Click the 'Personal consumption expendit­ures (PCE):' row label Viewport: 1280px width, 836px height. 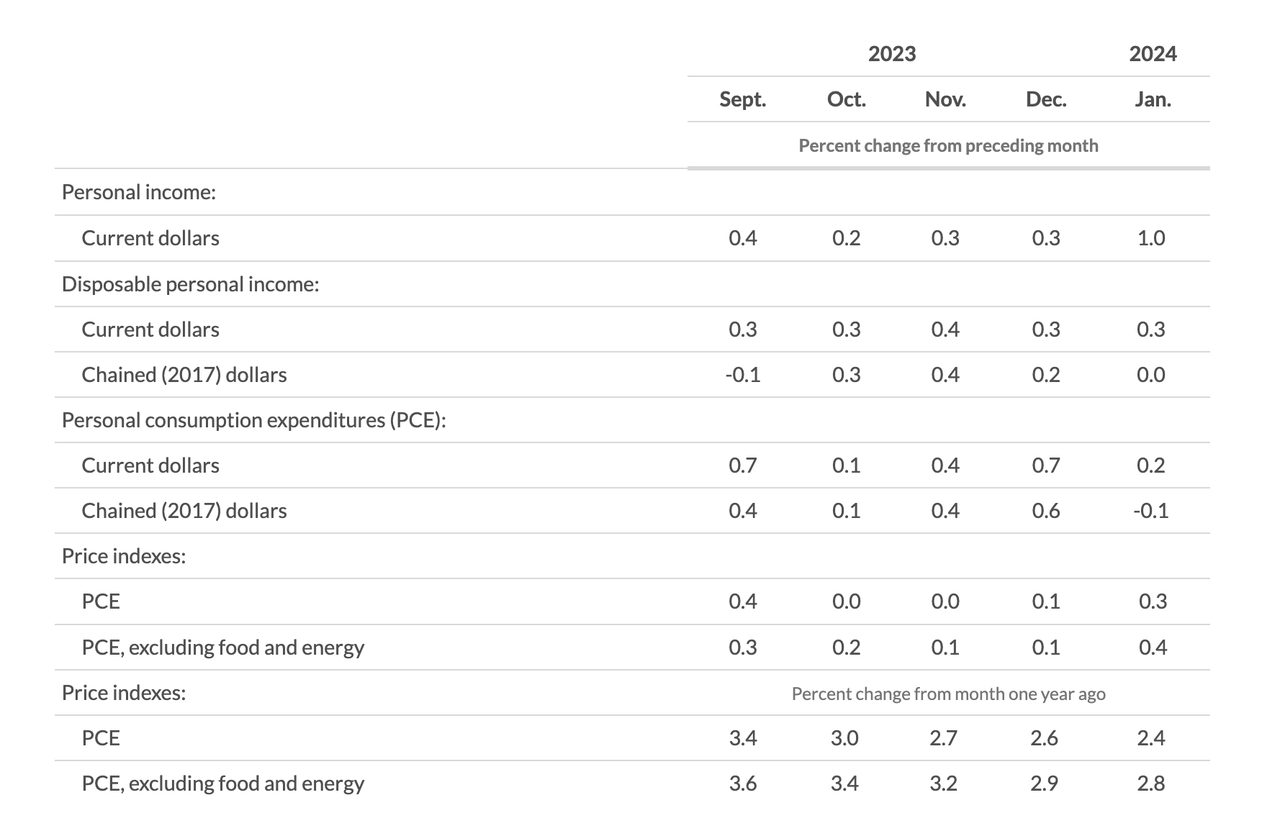253,420
